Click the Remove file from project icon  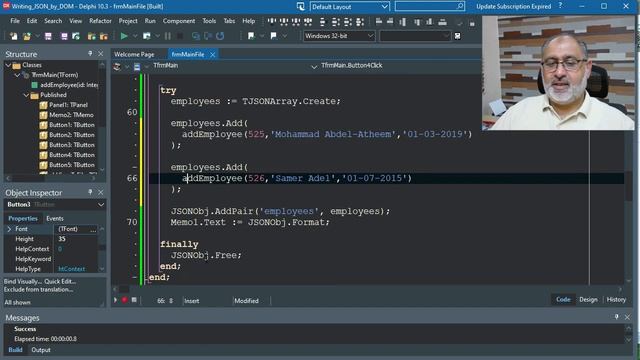click(104, 36)
